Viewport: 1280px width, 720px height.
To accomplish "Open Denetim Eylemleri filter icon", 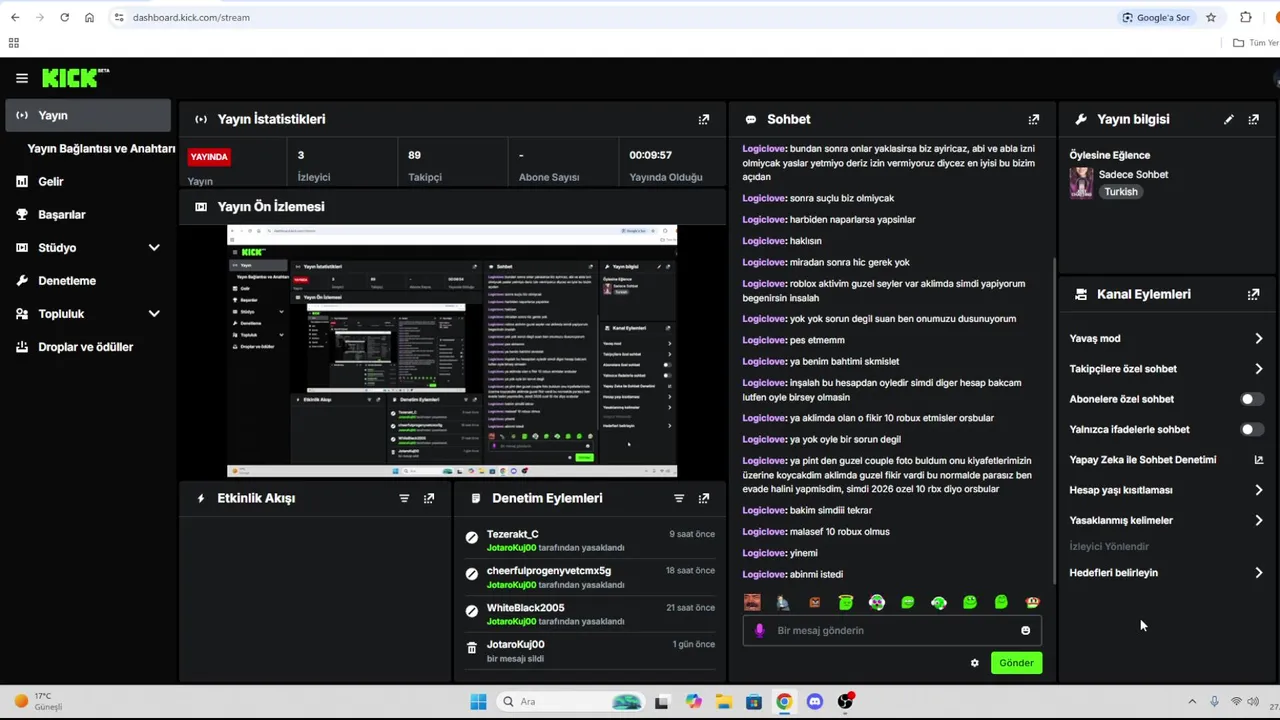I will point(679,498).
